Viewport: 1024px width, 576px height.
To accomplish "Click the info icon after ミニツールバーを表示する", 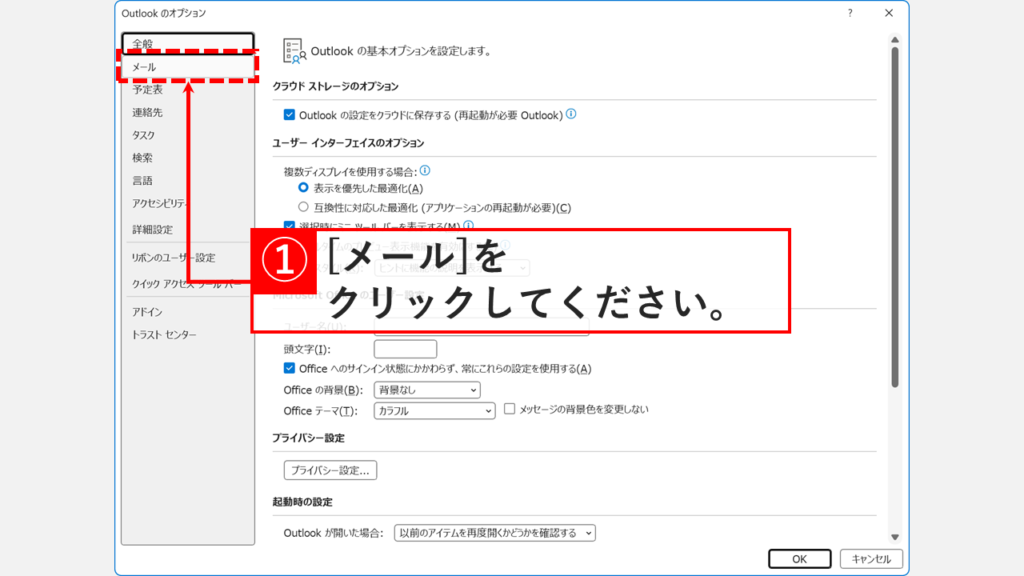I will pos(469,223).
